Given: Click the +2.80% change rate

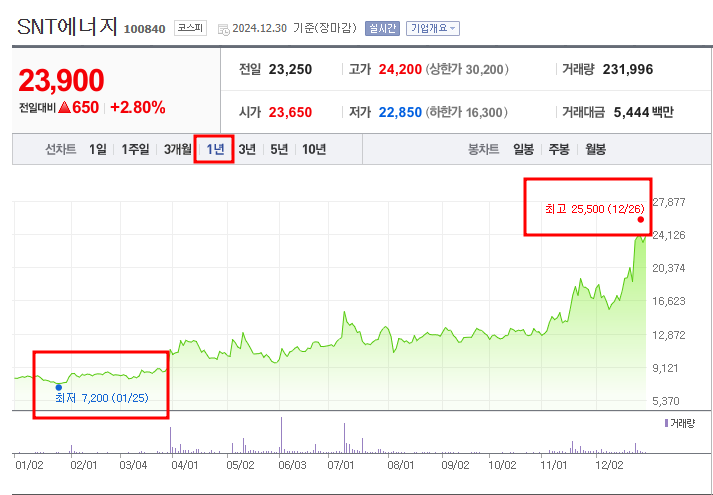Looking at the screenshot, I should point(137,108).
